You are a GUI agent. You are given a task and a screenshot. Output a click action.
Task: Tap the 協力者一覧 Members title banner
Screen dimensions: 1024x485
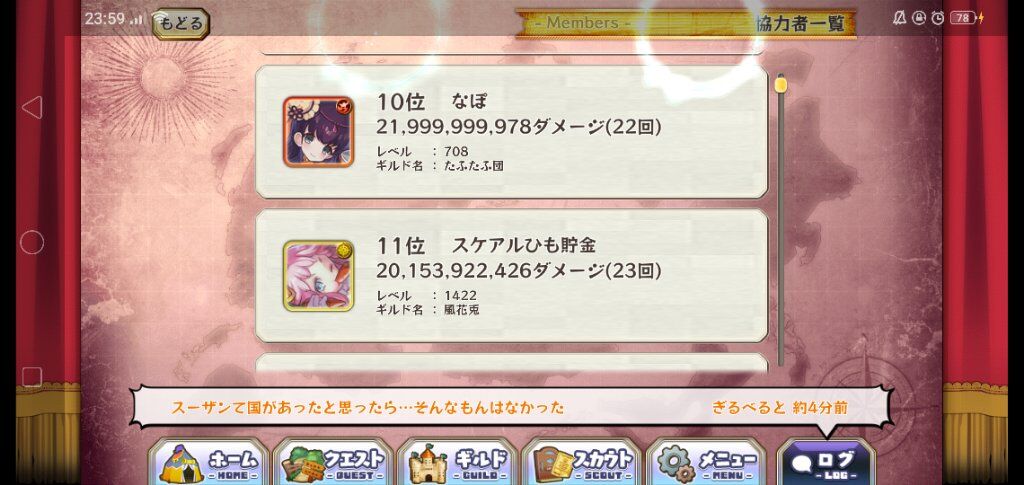pyautogui.click(x=686, y=23)
